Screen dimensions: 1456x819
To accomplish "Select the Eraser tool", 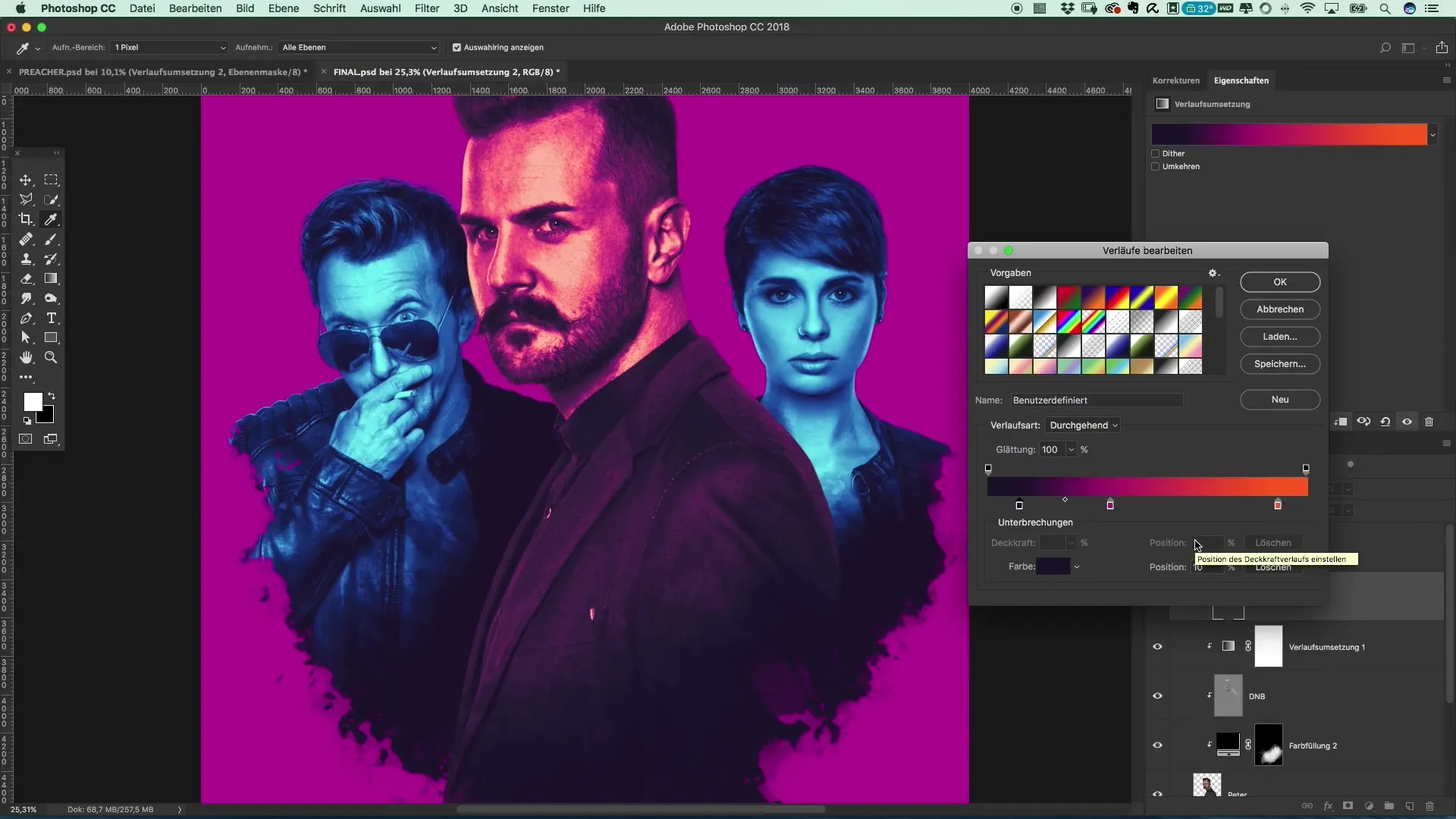I will (26, 278).
